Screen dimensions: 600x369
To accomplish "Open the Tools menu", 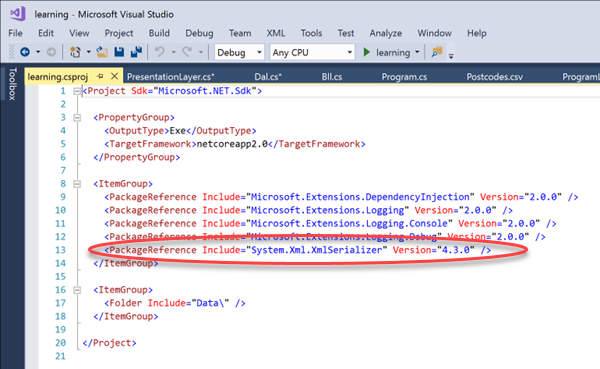I will pos(311,33).
